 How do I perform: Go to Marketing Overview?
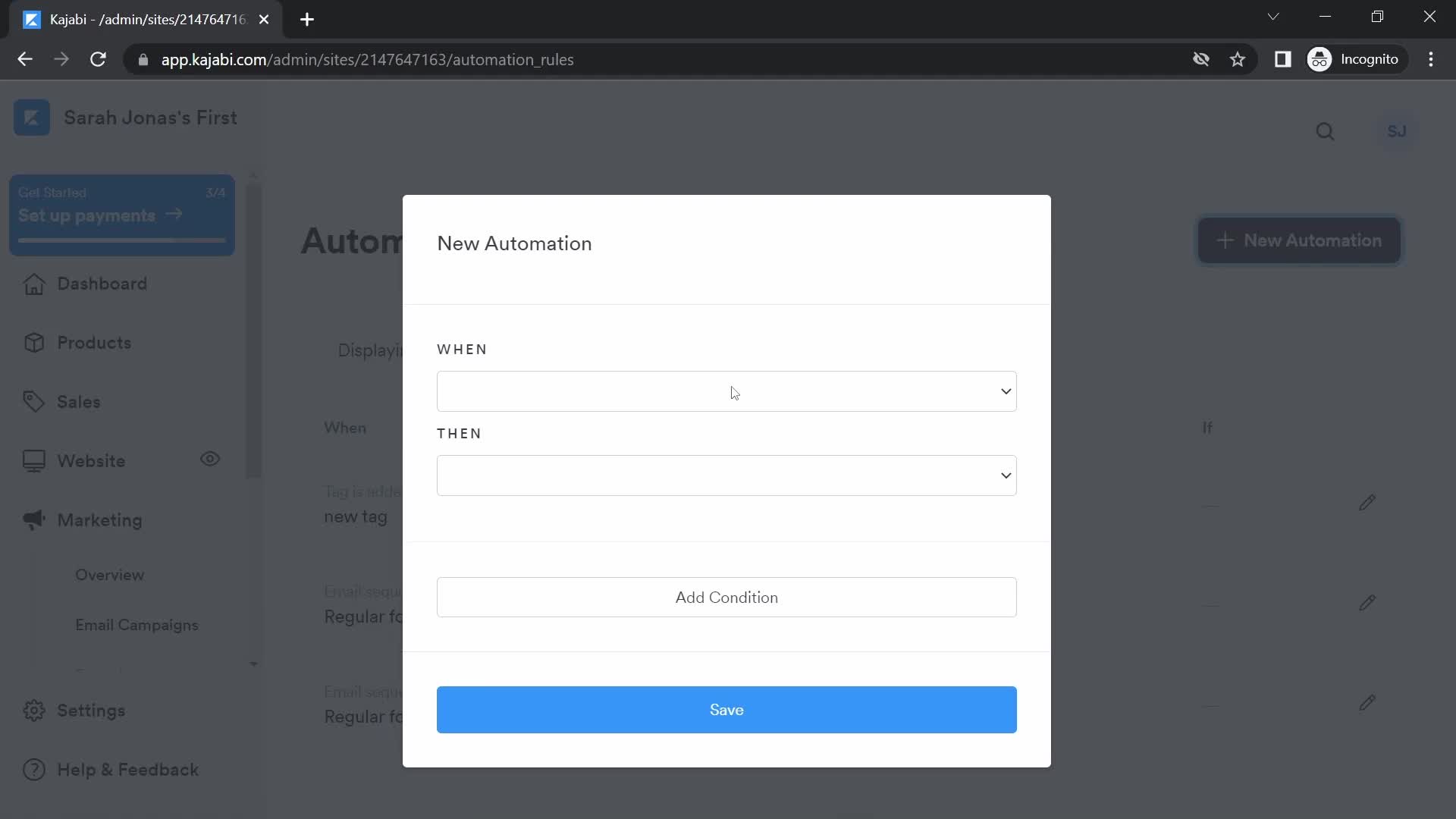tap(109, 575)
